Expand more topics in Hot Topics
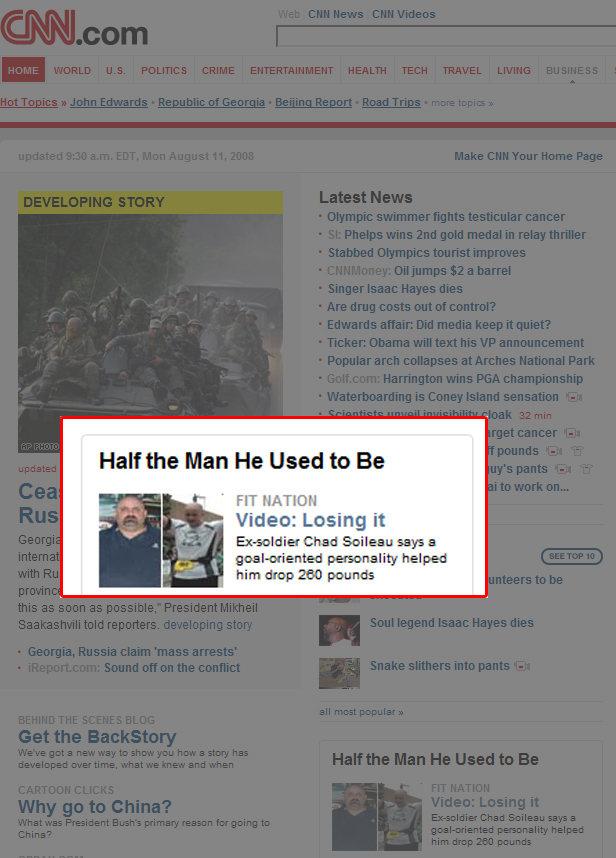The width and height of the screenshot is (616, 858). tap(462, 103)
